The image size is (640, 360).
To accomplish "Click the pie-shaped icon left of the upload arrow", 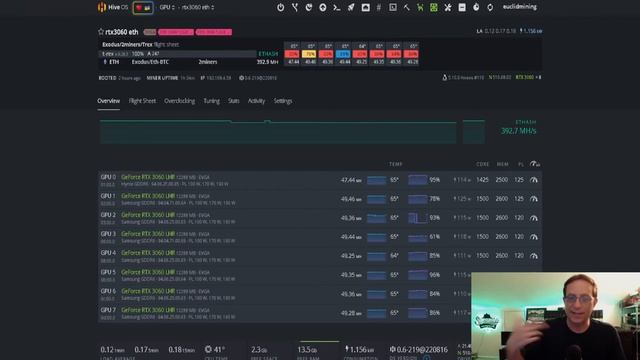I will 309,7.
